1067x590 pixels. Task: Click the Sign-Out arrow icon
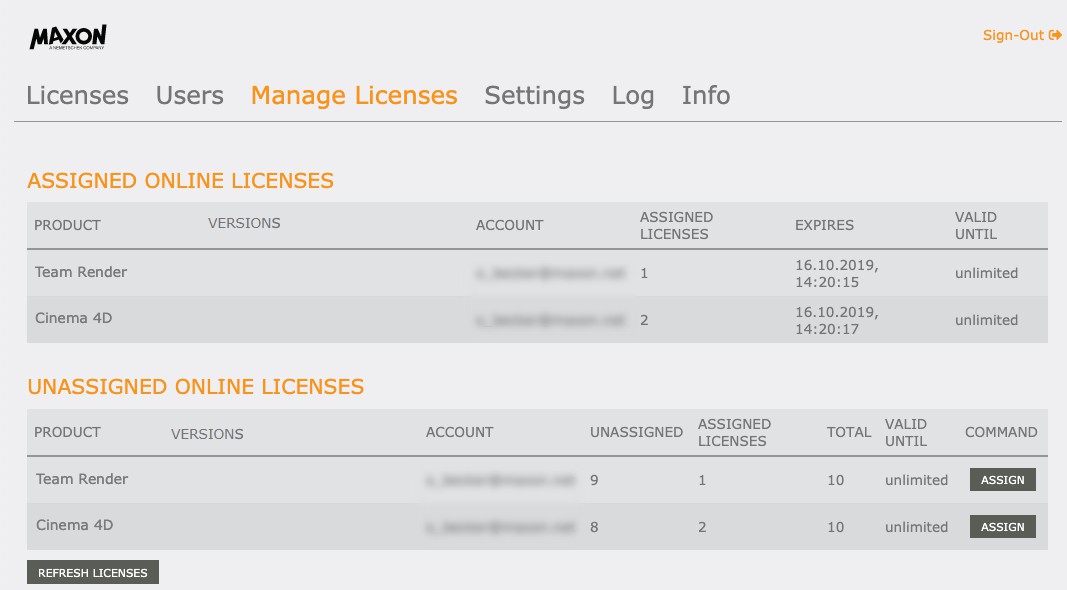[x=1055, y=35]
